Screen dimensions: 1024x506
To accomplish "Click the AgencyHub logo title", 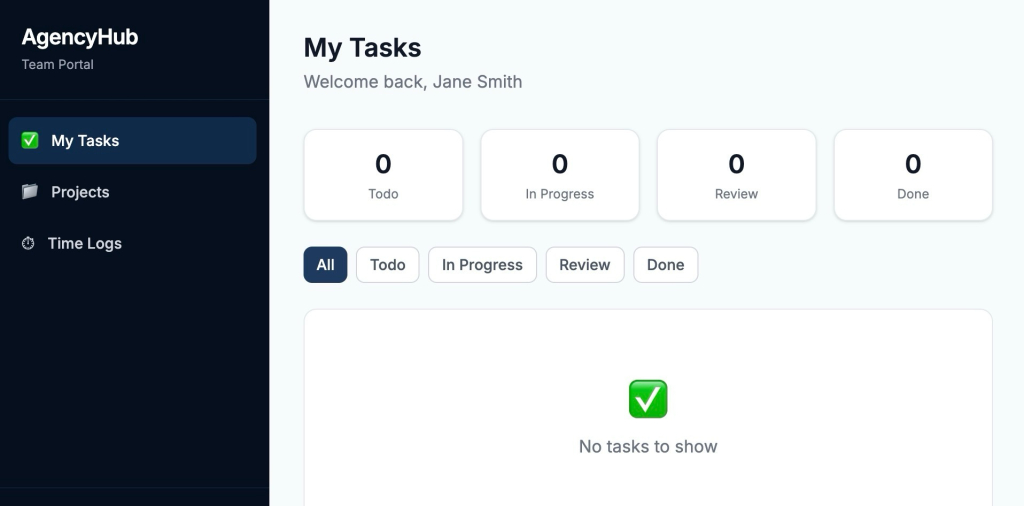I will pos(80,37).
